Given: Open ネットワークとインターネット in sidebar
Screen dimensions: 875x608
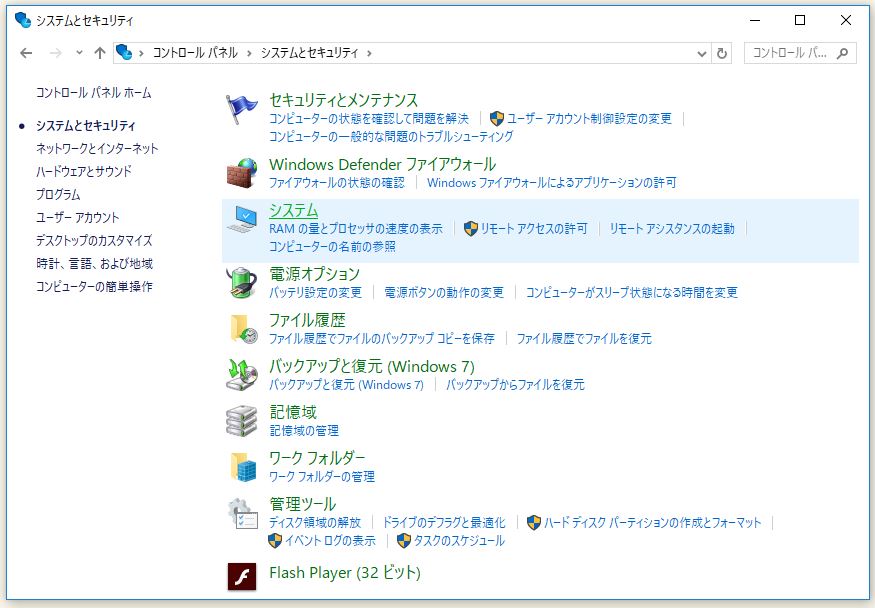Looking at the screenshot, I should pyautogui.click(x=97, y=148).
